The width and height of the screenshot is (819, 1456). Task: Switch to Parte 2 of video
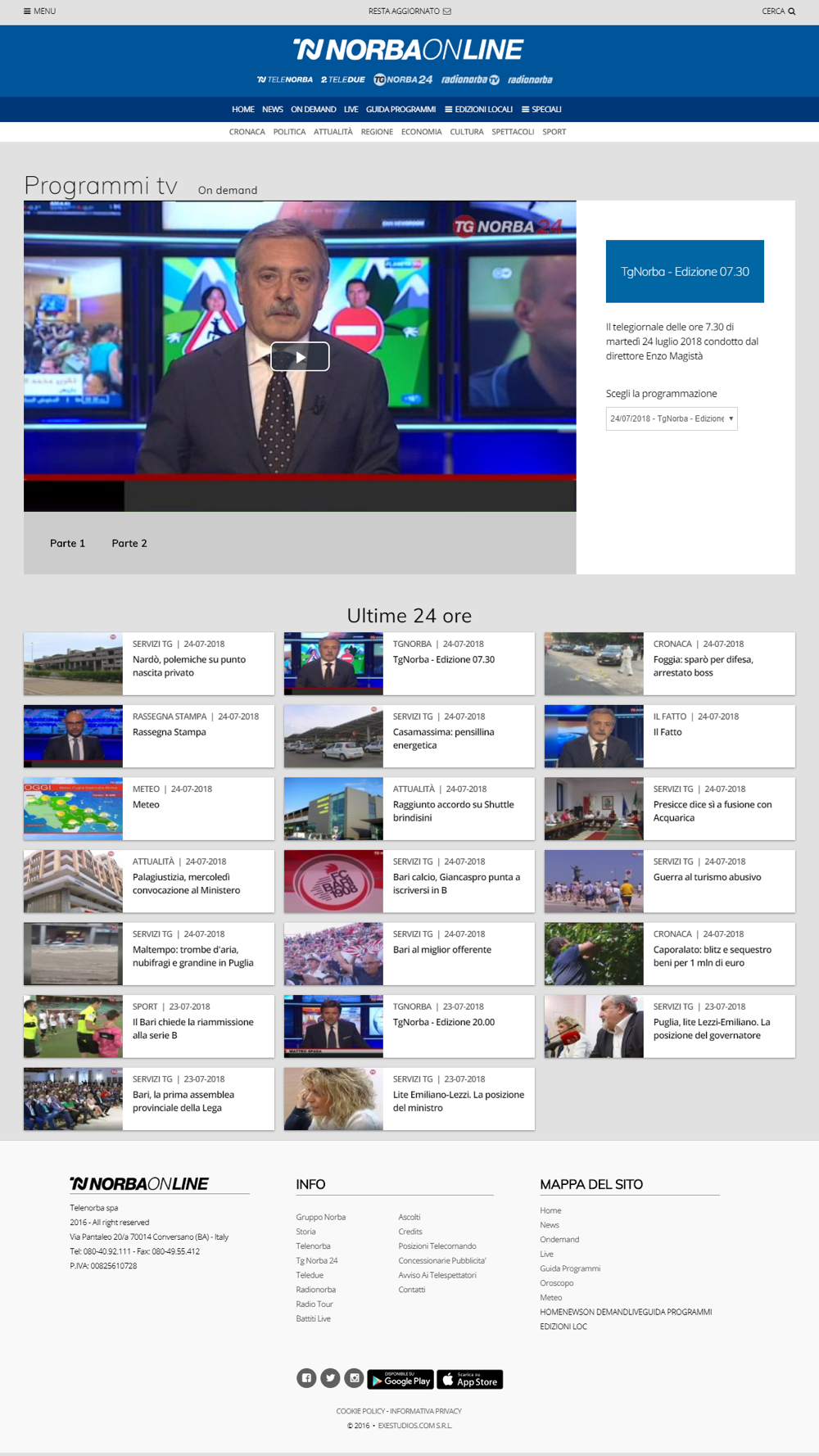click(x=129, y=543)
